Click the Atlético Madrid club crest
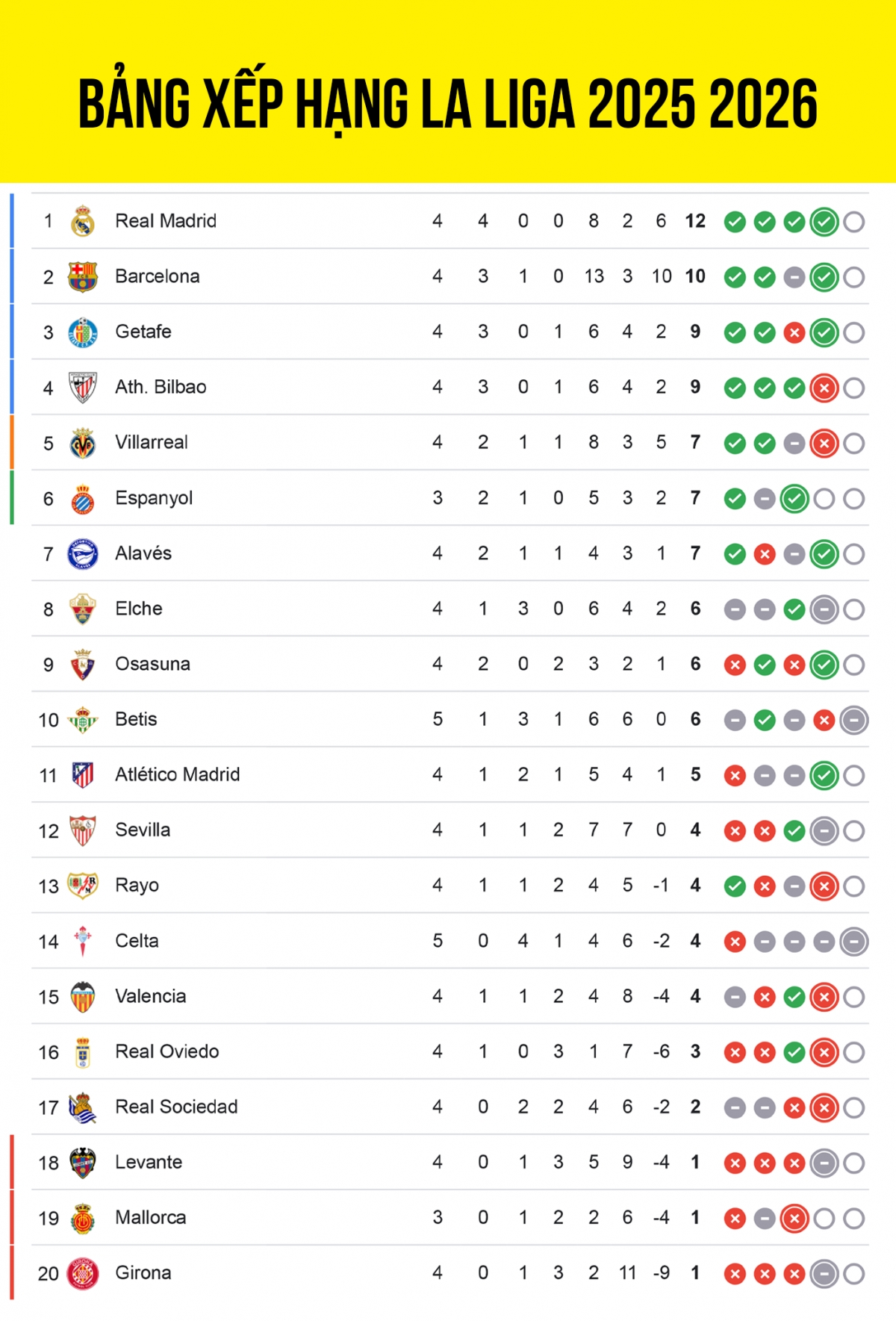The height and width of the screenshot is (1321, 896). [83, 775]
